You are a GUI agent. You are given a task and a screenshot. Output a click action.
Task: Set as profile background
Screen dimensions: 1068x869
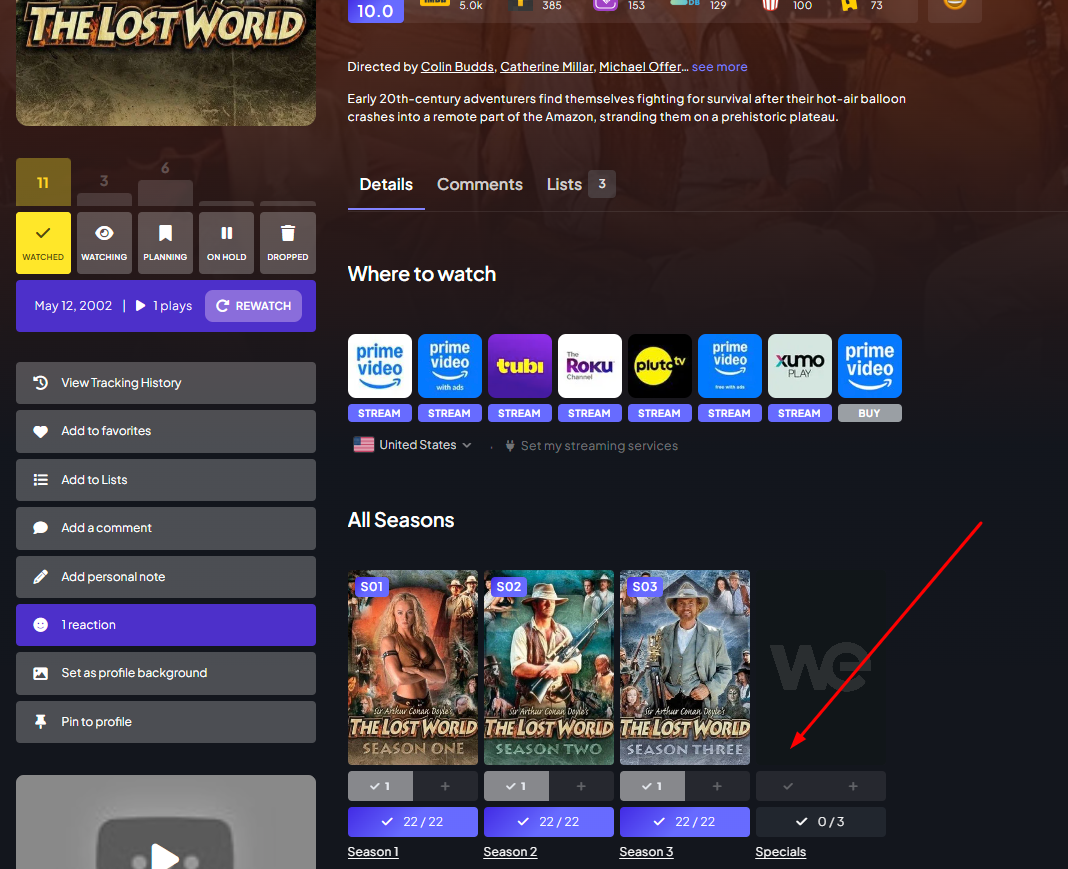click(166, 673)
